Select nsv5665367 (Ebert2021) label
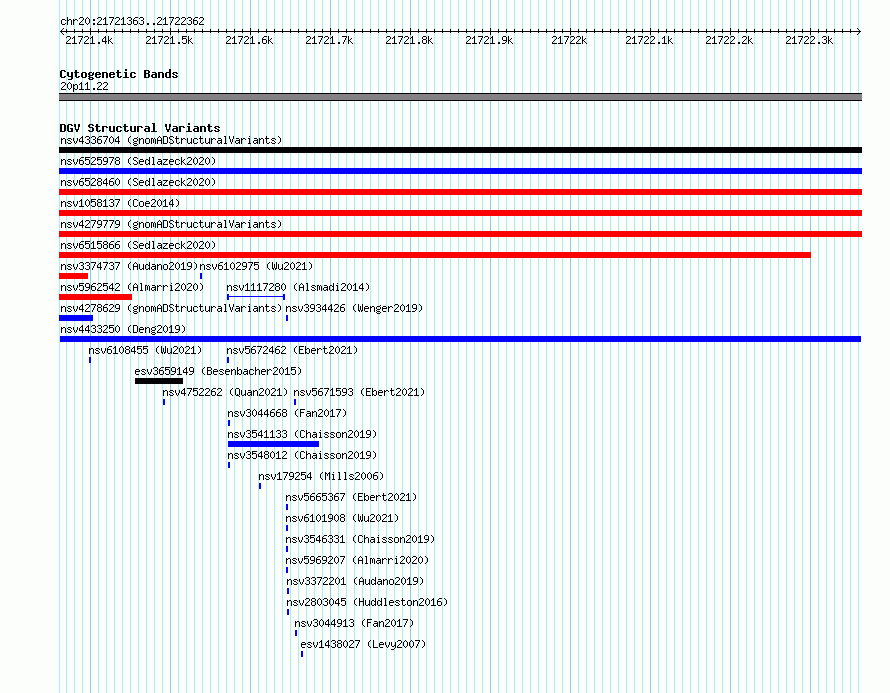 pyautogui.click(x=351, y=497)
